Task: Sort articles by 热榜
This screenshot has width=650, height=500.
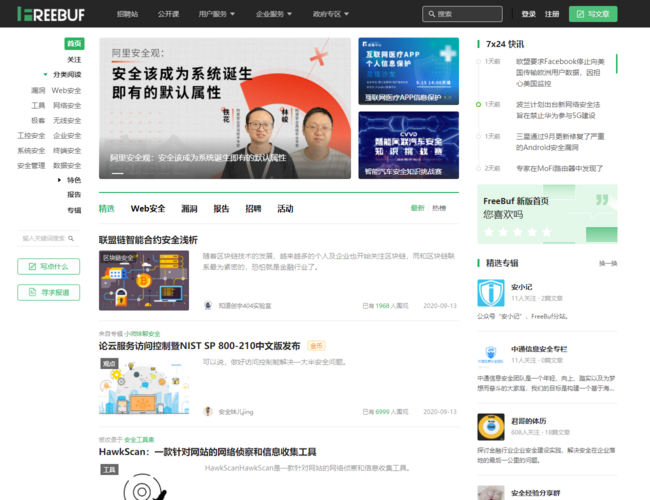Action: pyautogui.click(x=439, y=208)
